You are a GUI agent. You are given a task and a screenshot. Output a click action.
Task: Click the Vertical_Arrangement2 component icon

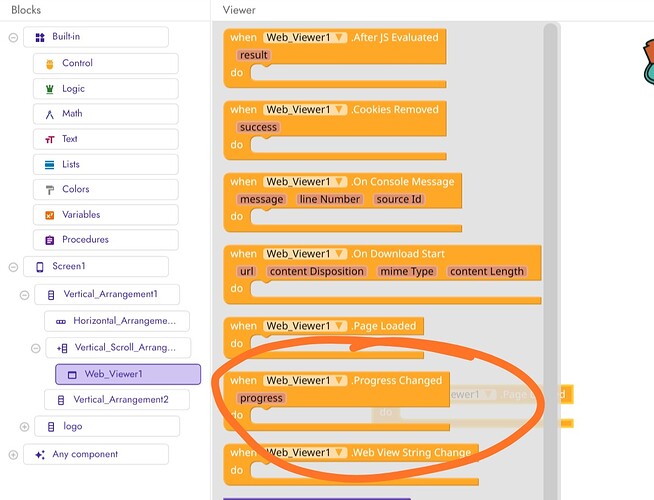click(61, 400)
